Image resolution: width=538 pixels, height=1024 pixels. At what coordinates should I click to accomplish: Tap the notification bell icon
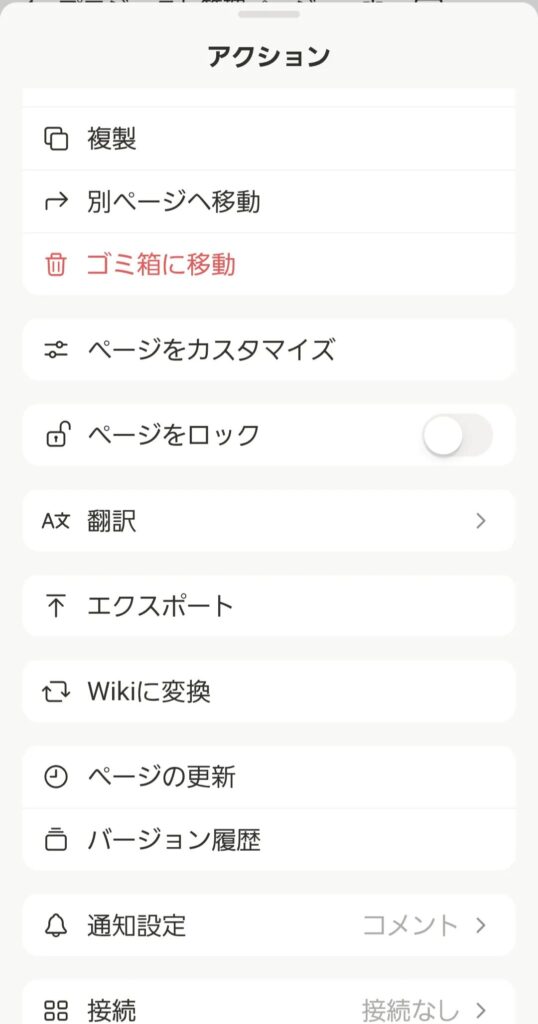click(x=56, y=925)
